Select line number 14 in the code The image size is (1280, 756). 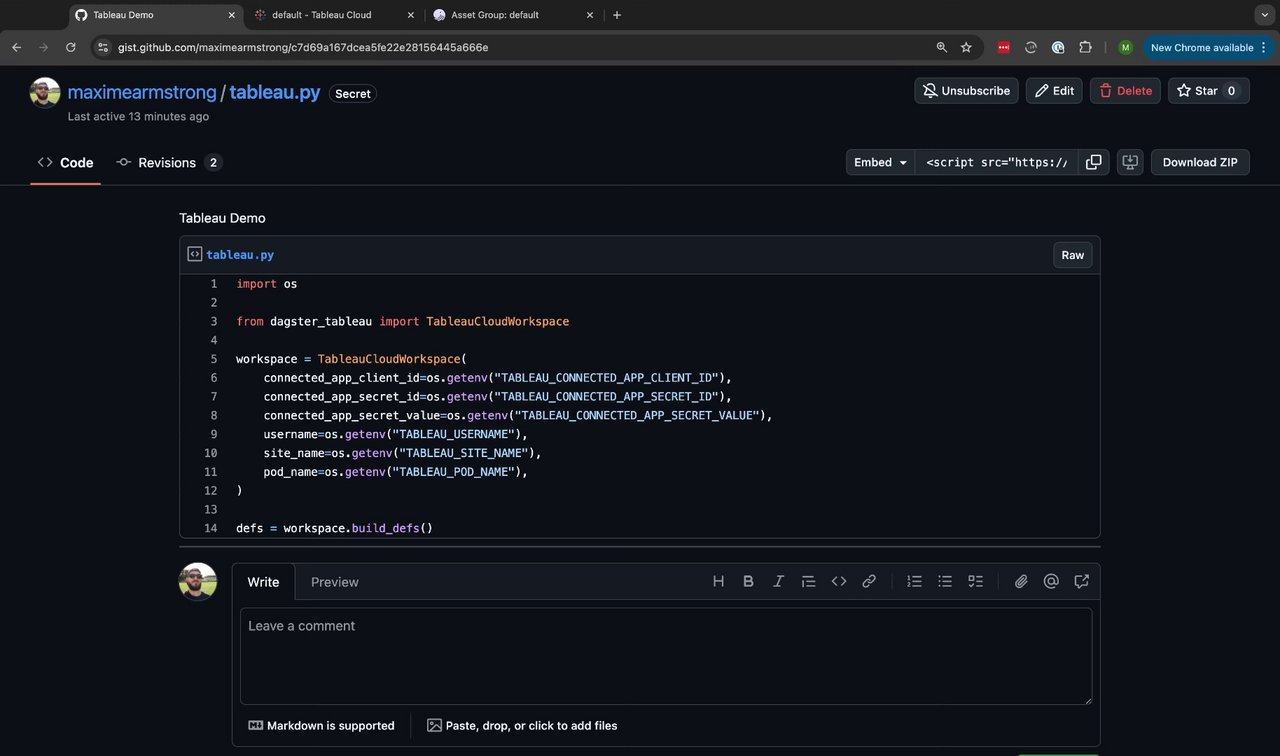click(x=211, y=528)
